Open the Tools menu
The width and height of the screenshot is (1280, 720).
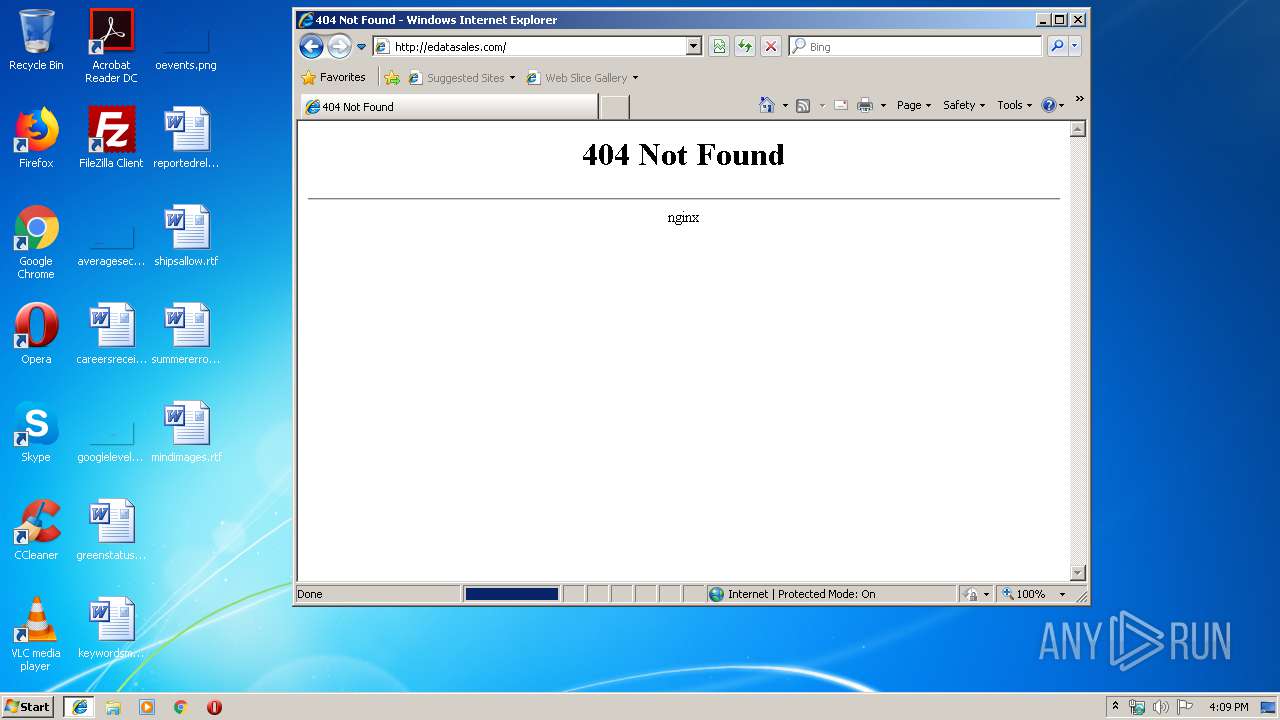(x=1015, y=105)
